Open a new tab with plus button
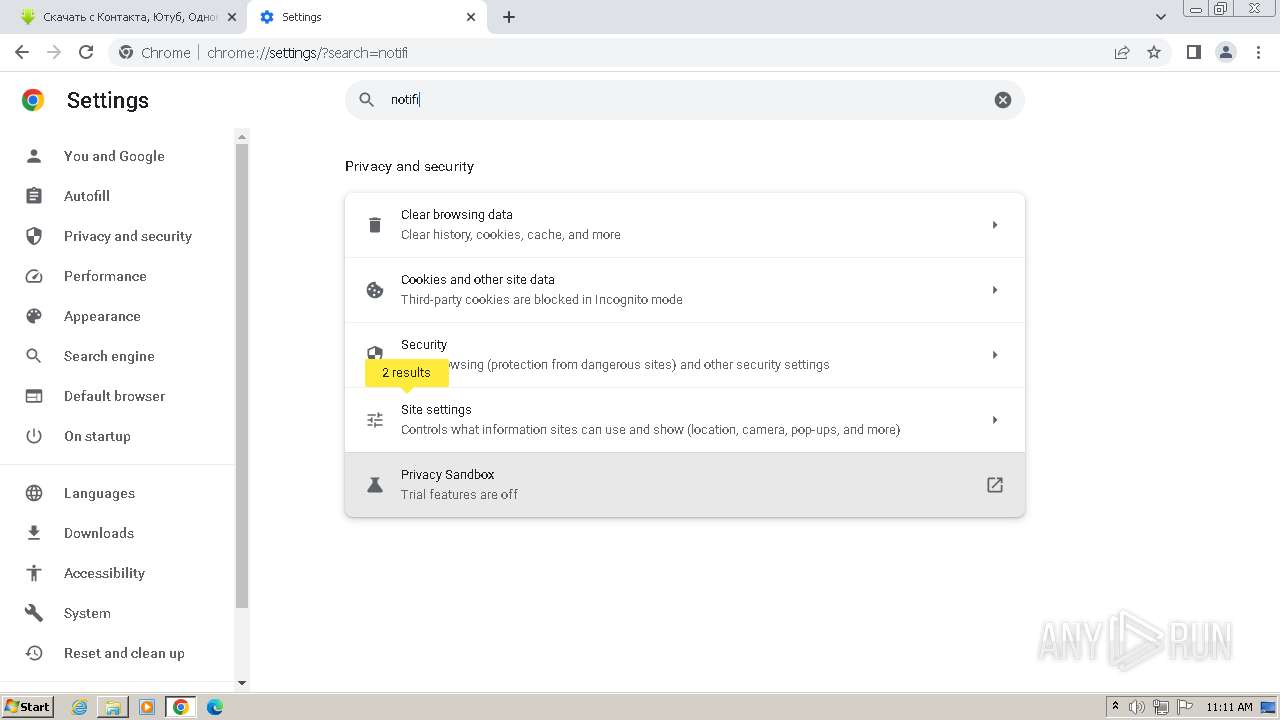 click(508, 17)
